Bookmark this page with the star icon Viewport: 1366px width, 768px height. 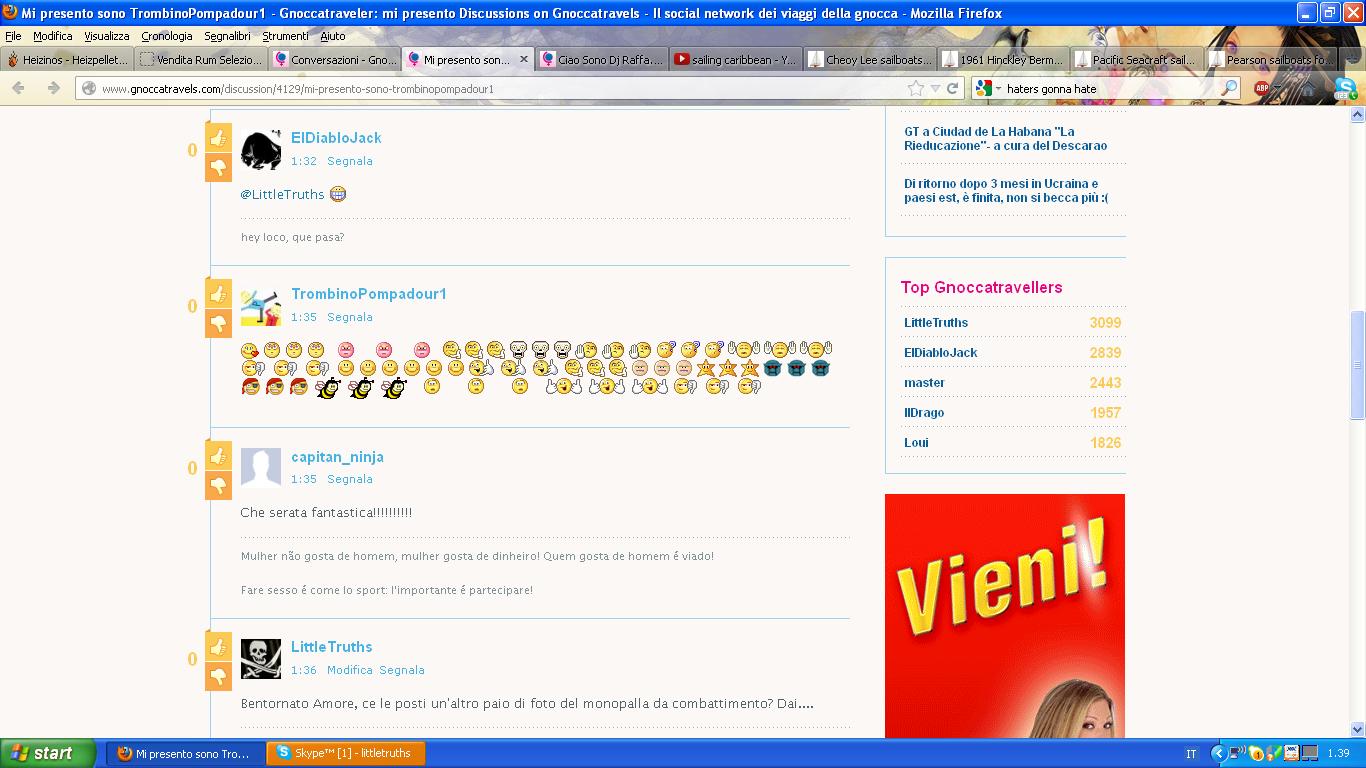tap(915, 88)
